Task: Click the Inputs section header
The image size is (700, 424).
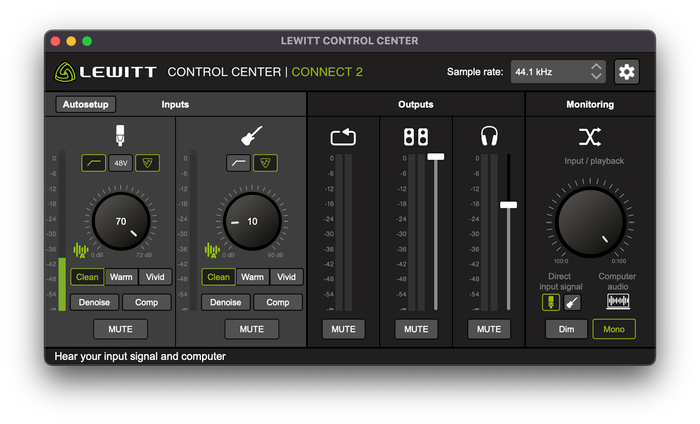Action: 175,104
